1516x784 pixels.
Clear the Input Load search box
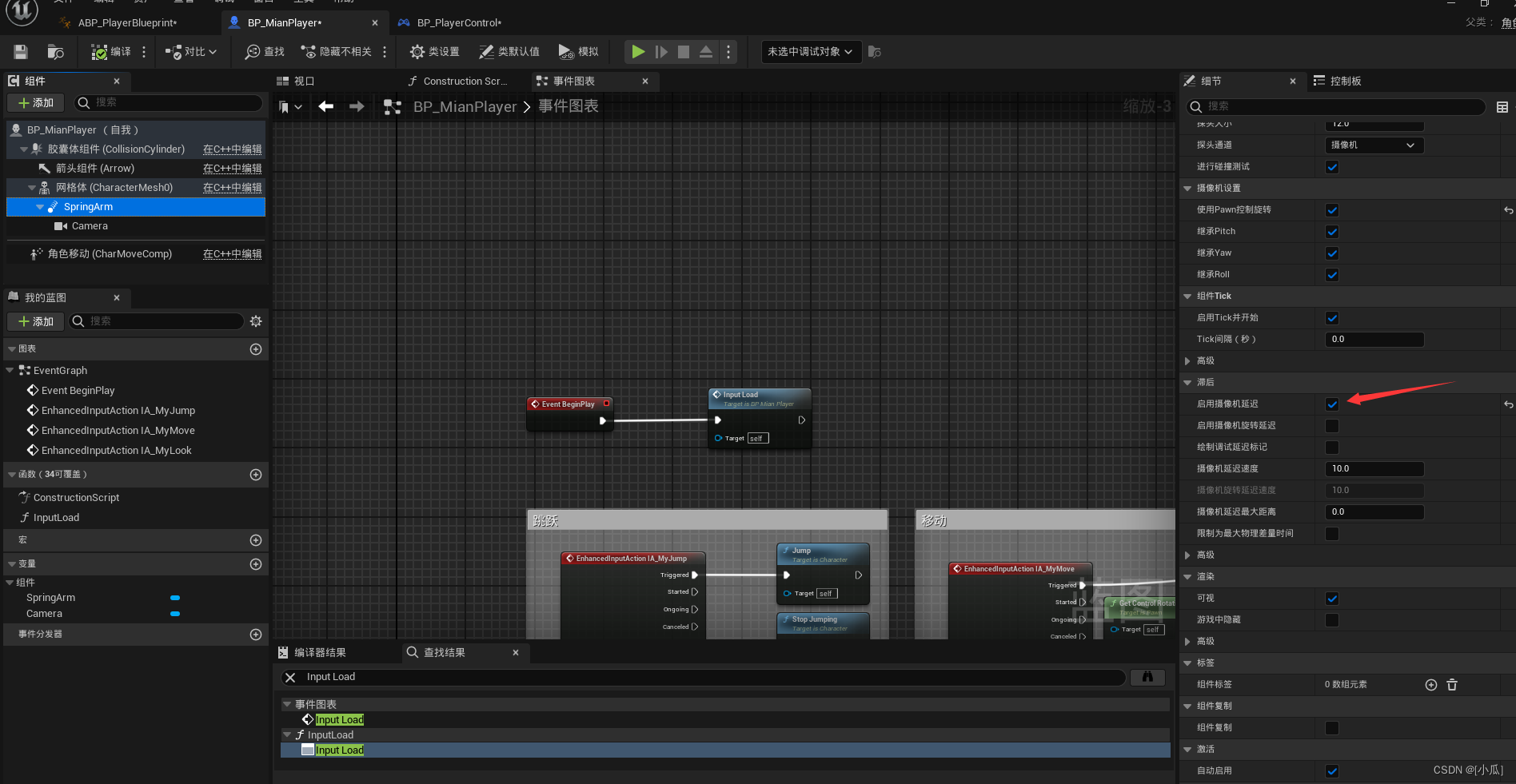coord(290,678)
